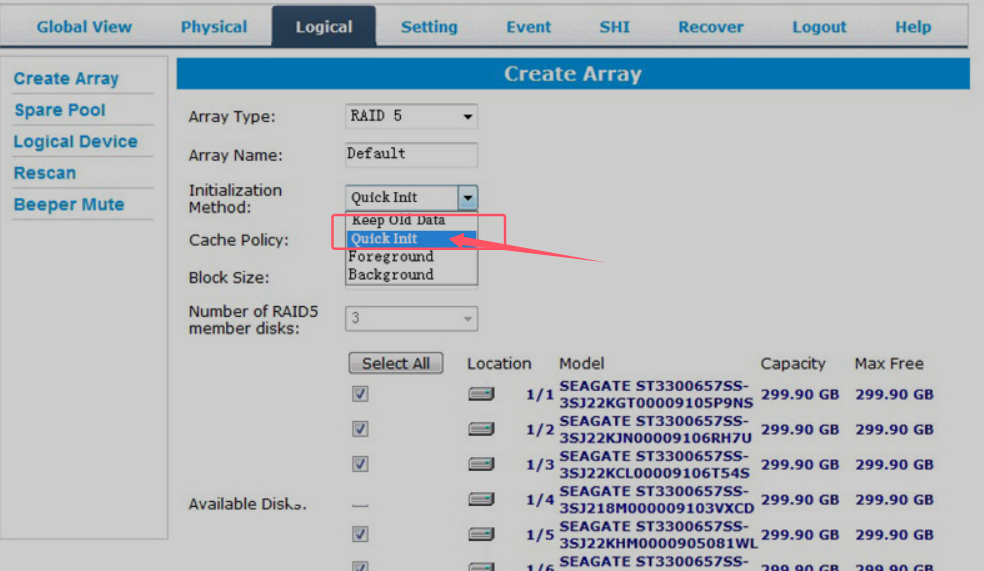Click the disk icon for location 1/2
Viewport: 984px width, 571px height.
(481, 429)
